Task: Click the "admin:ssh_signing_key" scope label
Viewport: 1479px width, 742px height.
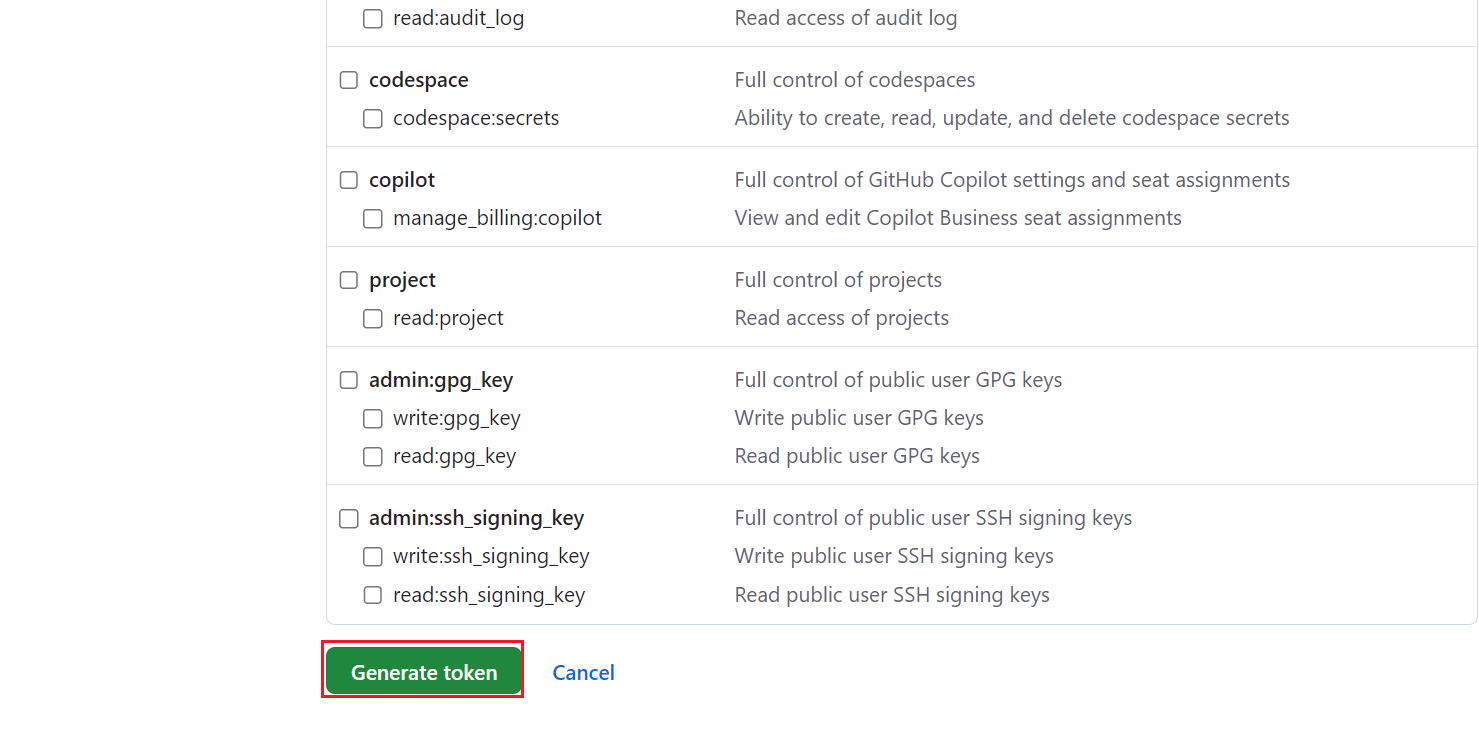Action: coord(476,518)
